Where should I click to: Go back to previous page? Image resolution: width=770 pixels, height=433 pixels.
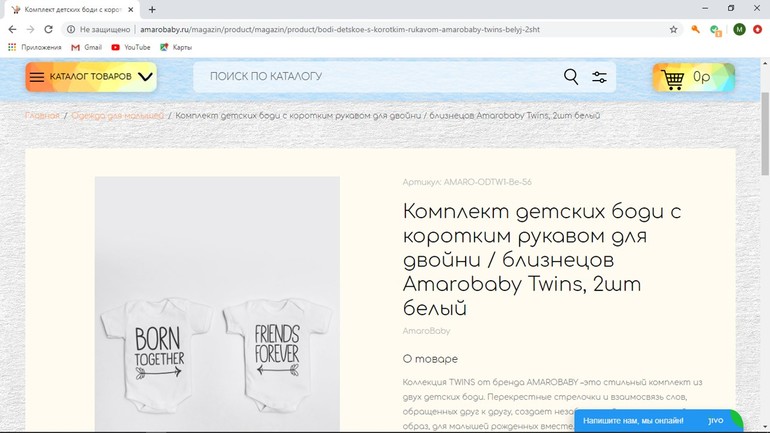click(x=12, y=30)
